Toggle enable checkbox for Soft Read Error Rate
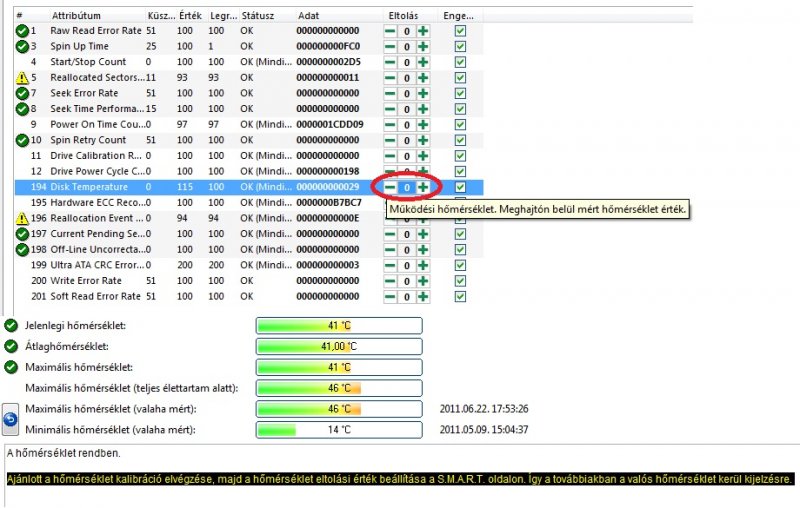Image resolution: width=800 pixels, height=508 pixels. 460,297
